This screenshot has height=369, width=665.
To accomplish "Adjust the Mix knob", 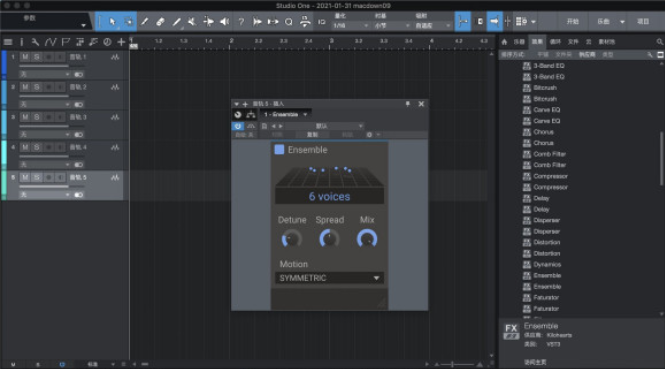I will point(367,239).
